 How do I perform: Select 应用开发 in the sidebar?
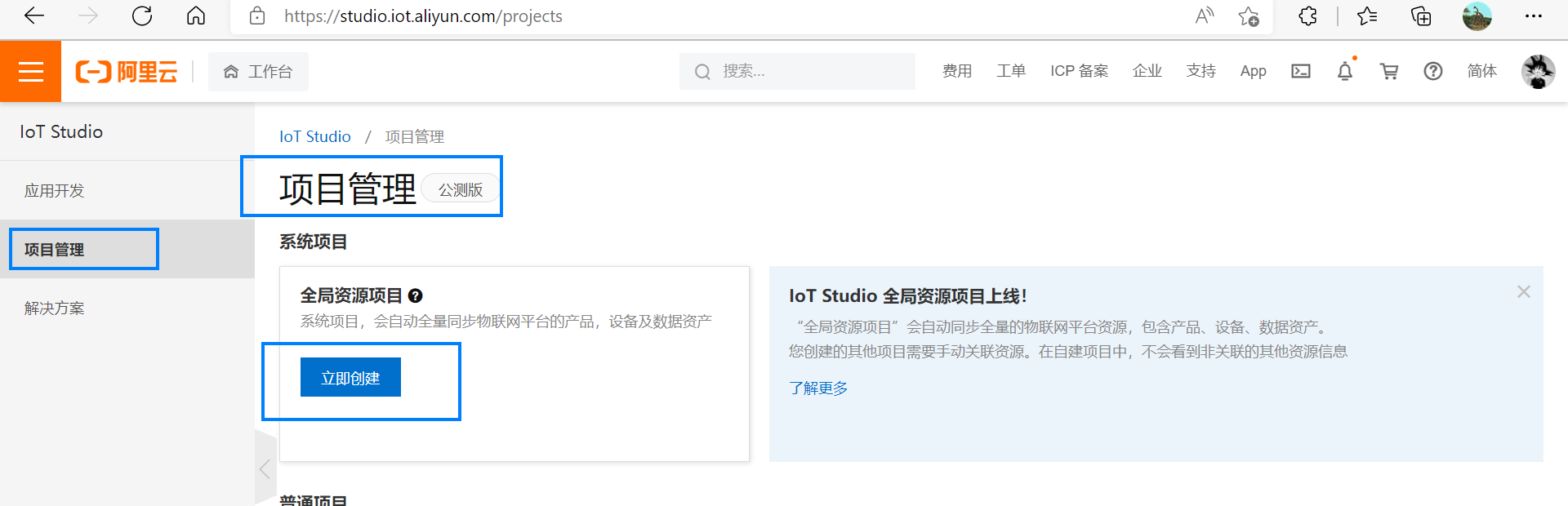pos(127,190)
